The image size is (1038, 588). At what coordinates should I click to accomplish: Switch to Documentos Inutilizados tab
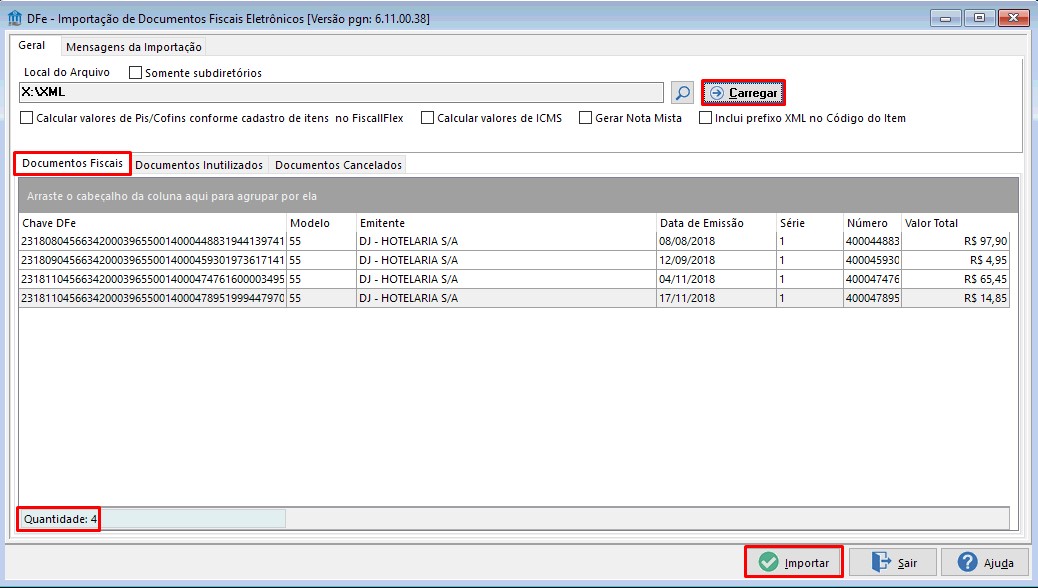199,165
